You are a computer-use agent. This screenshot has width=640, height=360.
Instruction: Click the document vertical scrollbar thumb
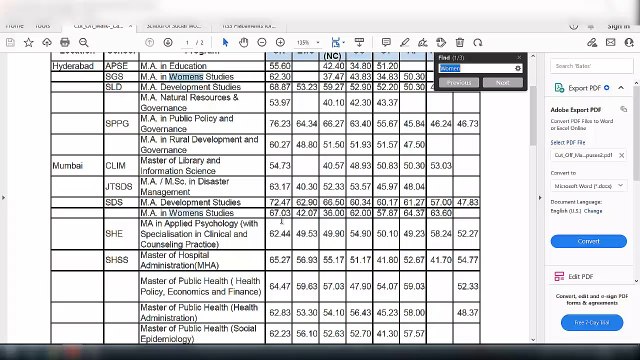pos(533,116)
